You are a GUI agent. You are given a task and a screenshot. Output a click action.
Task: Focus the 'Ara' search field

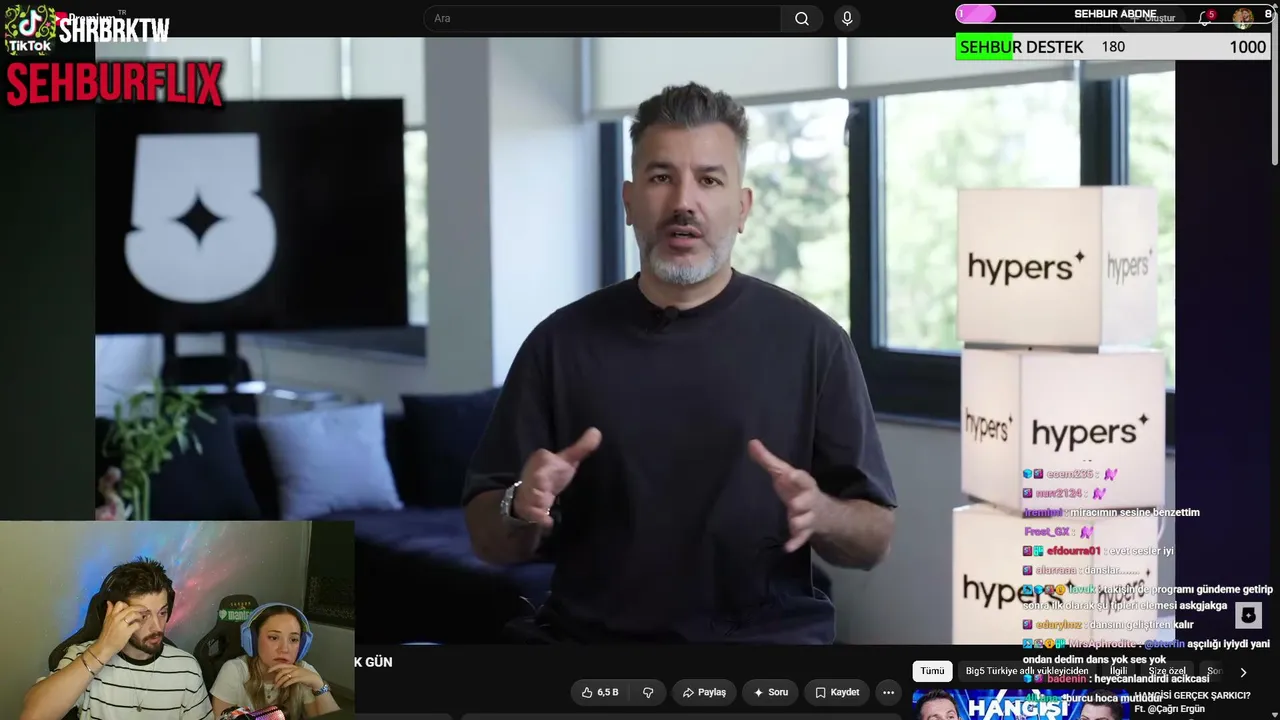point(603,18)
